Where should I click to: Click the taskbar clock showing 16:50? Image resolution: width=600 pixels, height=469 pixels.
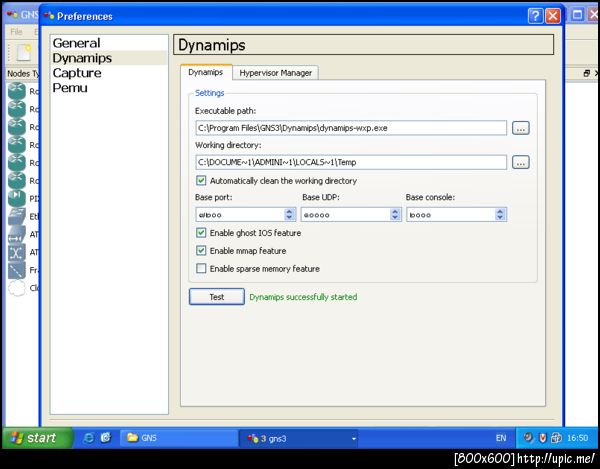pyautogui.click(x=577, y=438)
